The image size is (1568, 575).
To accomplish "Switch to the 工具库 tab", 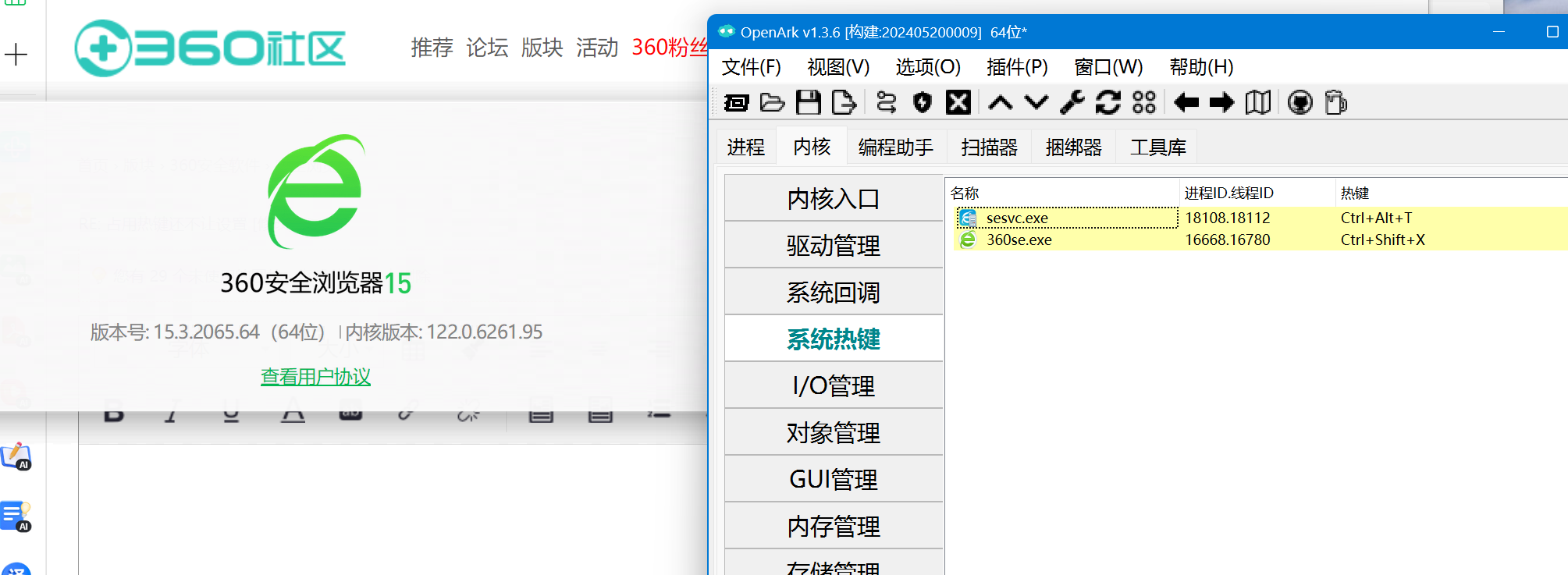I will point(1158,147).
